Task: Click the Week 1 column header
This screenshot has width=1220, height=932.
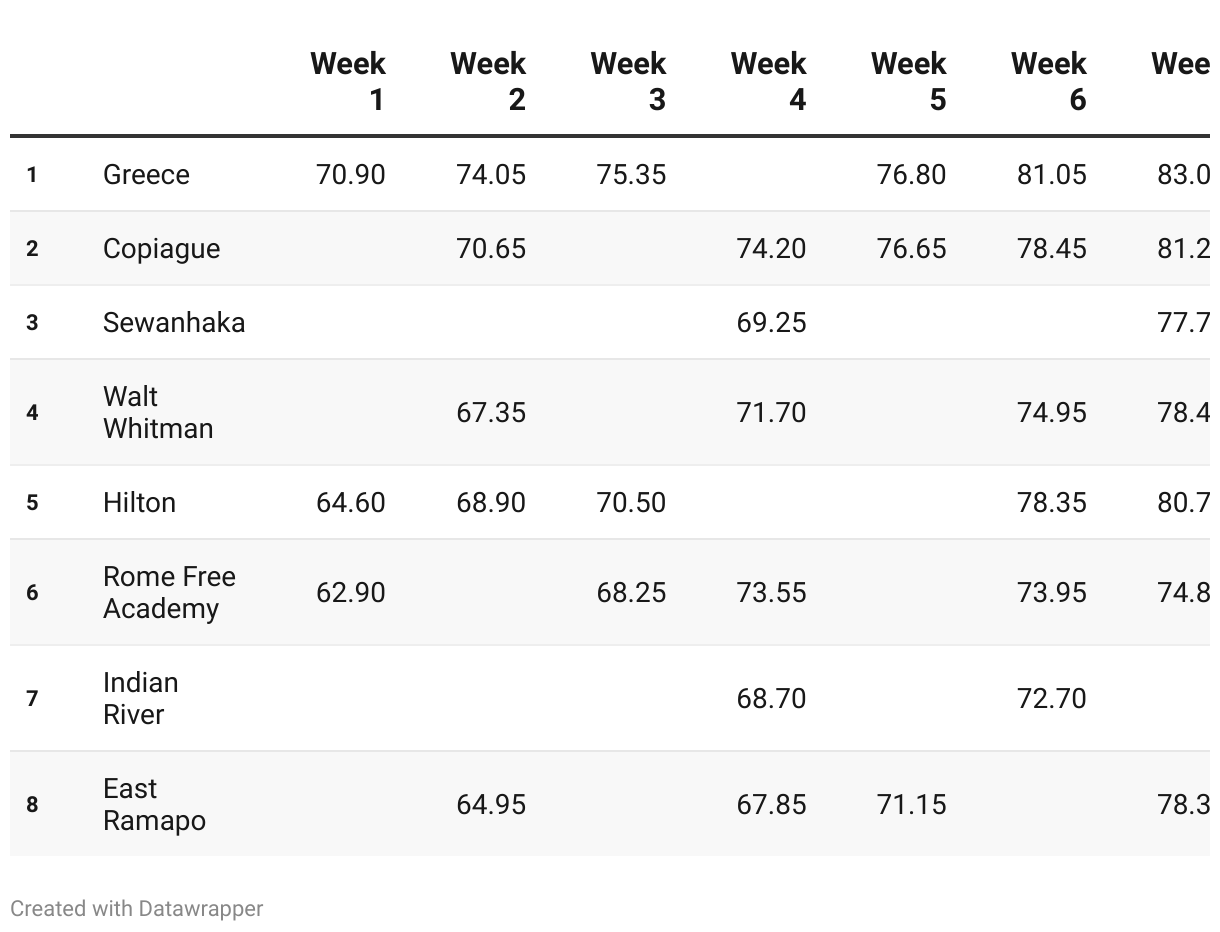Action: (x=348, y=81)
